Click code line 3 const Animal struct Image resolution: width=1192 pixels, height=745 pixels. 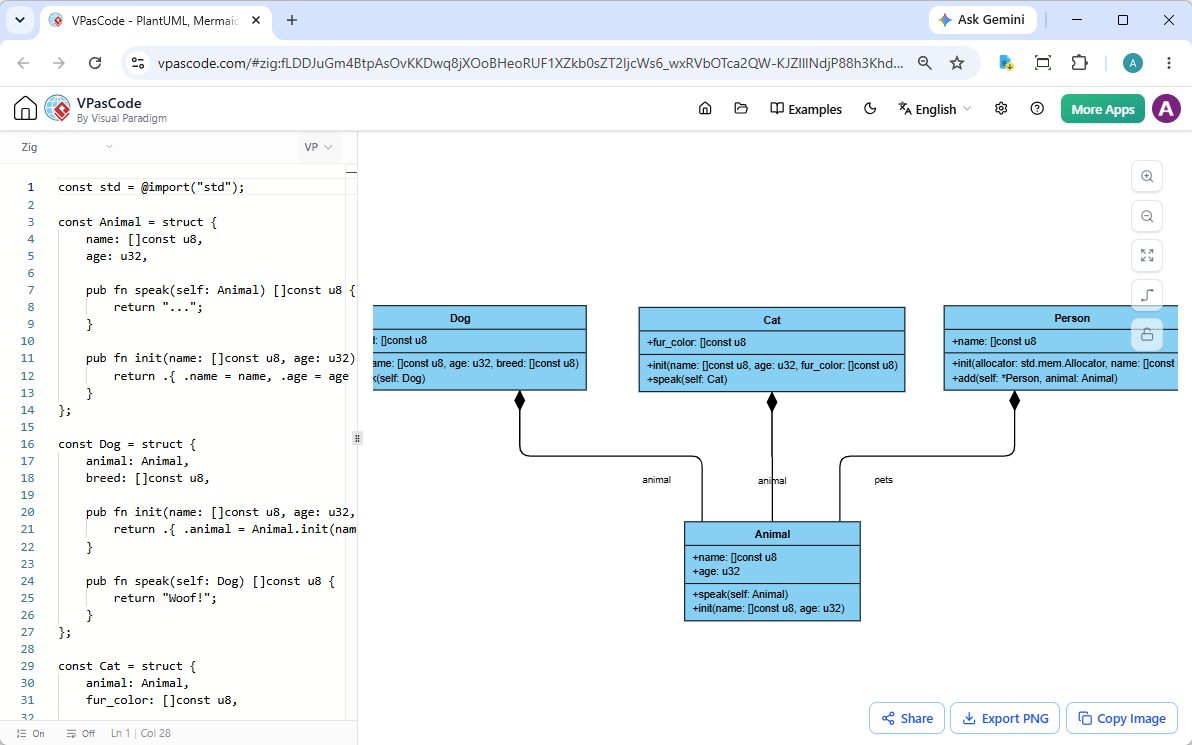coord(138,222)
